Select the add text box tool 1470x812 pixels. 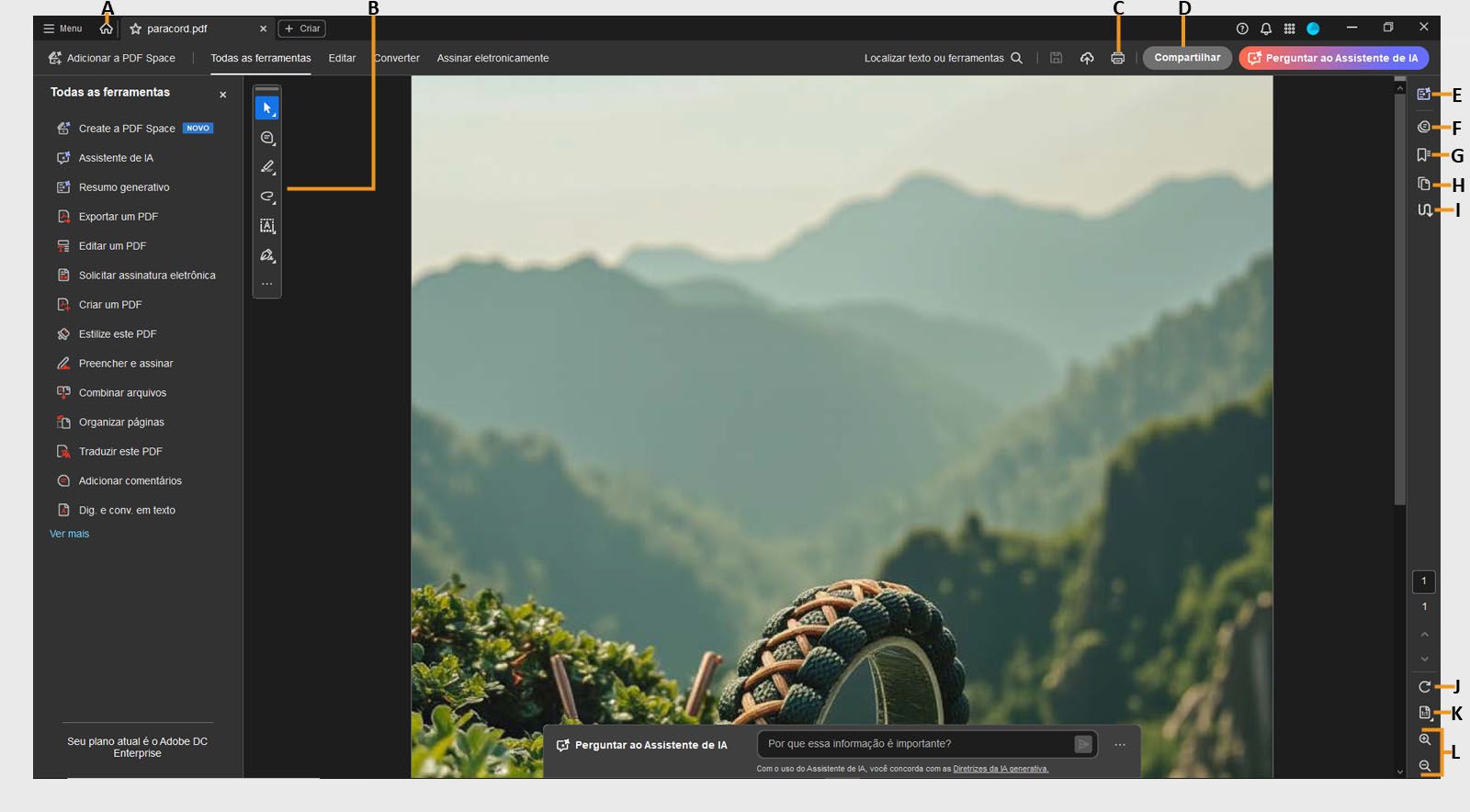[x=267, y=226]
